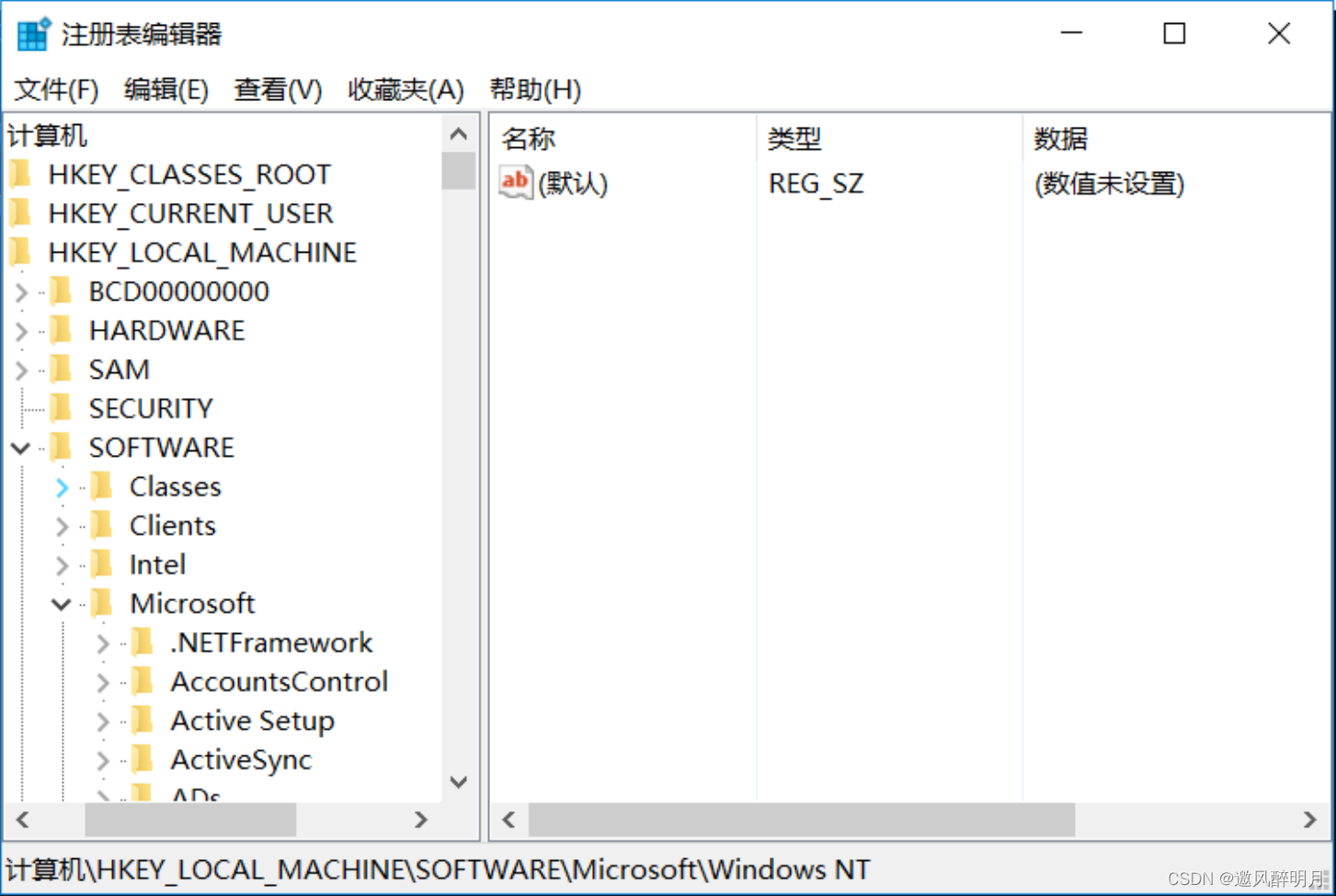Viewport: 1336px width, 896px height.
Task: Expand the BCD00000000 tree node
Action: point(20,290)
